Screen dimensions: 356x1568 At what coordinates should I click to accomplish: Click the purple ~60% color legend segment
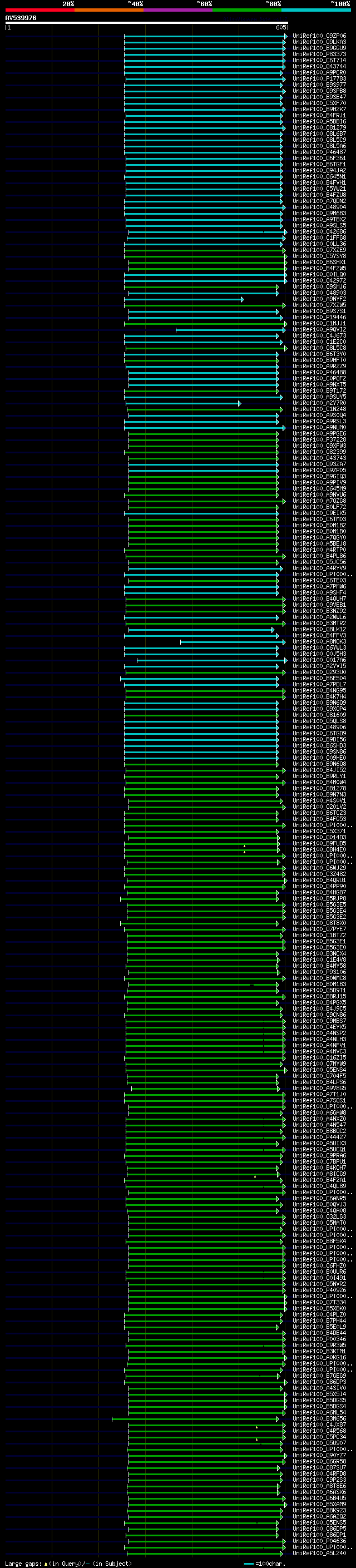177,11
